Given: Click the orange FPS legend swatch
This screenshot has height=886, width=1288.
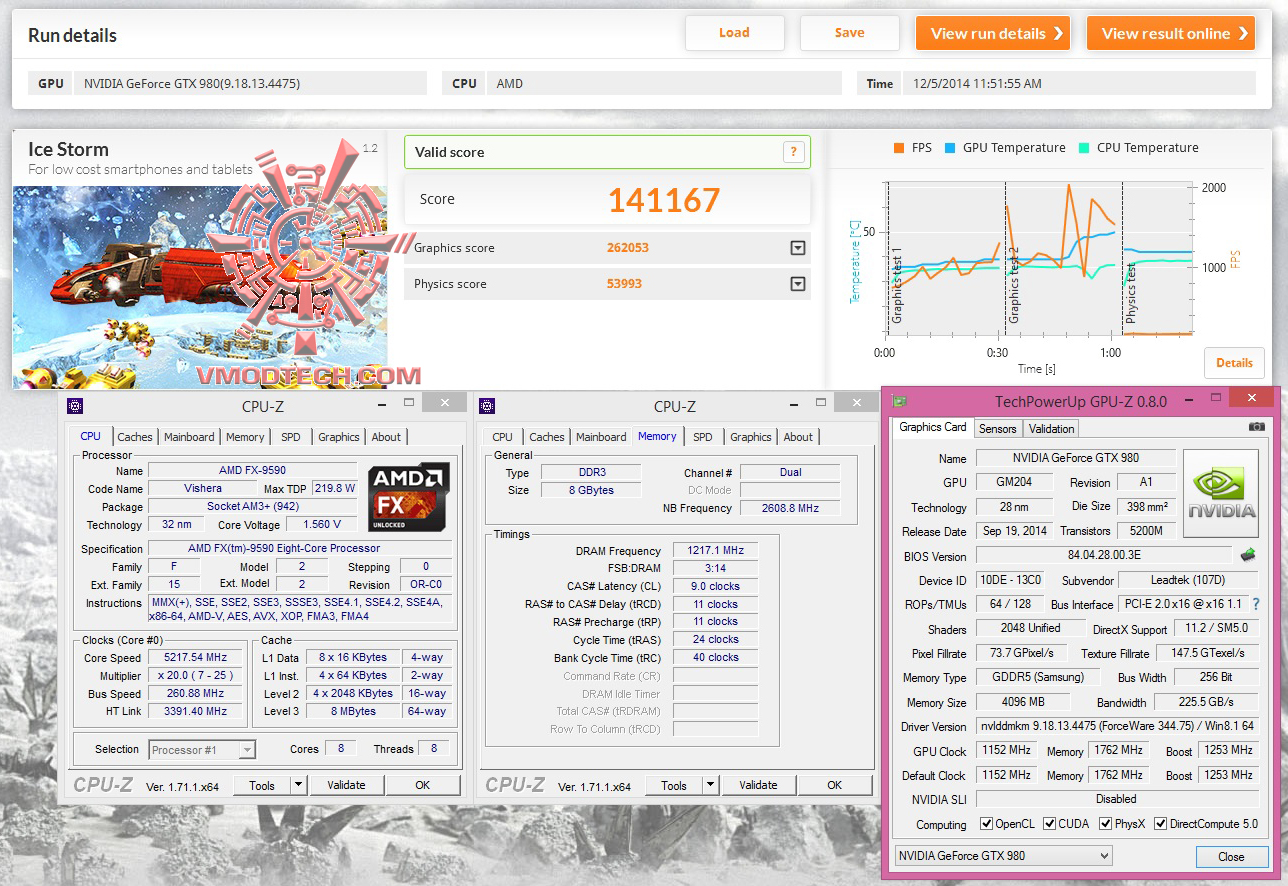Looking at the screenshot, I should pyautogui.click(x=898, y=148).
